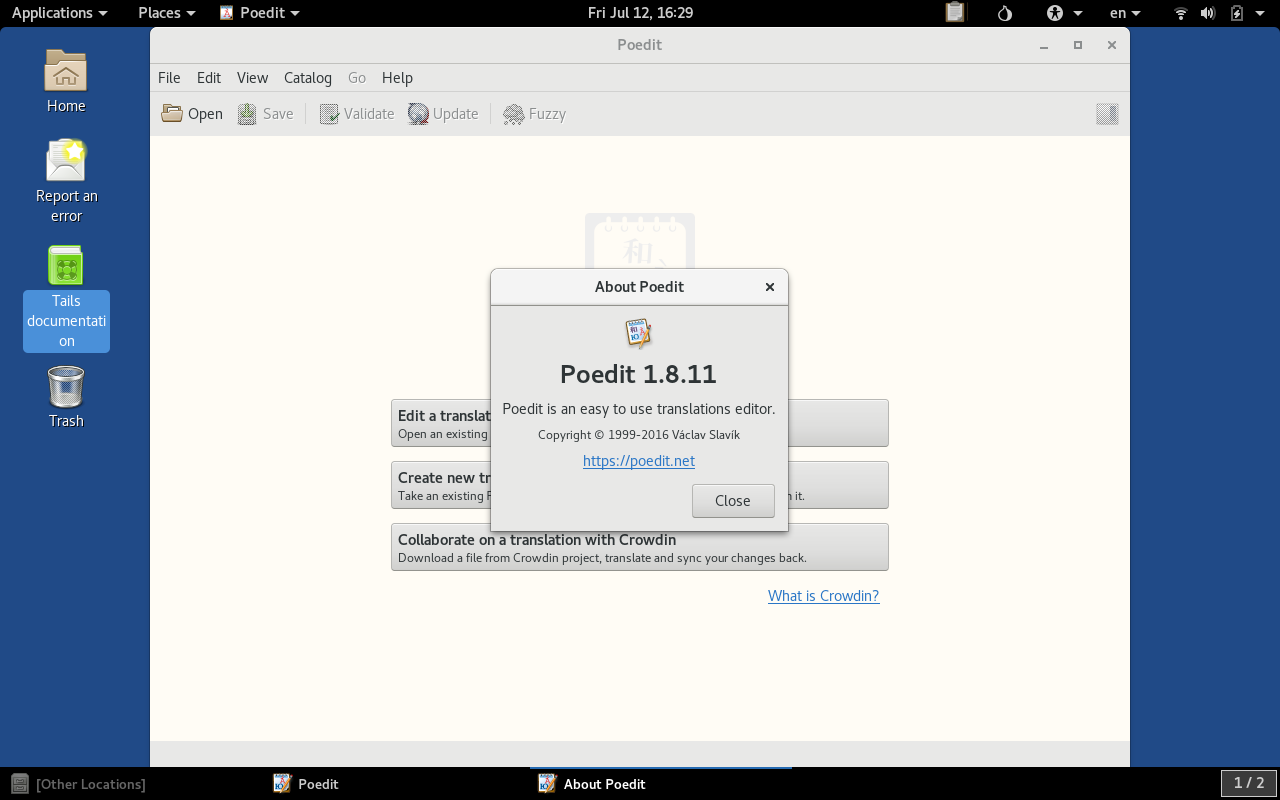Screen dimensions: 1280x800
Task: Click 'Edit a translation' button
Action: (x=640, y=423)
